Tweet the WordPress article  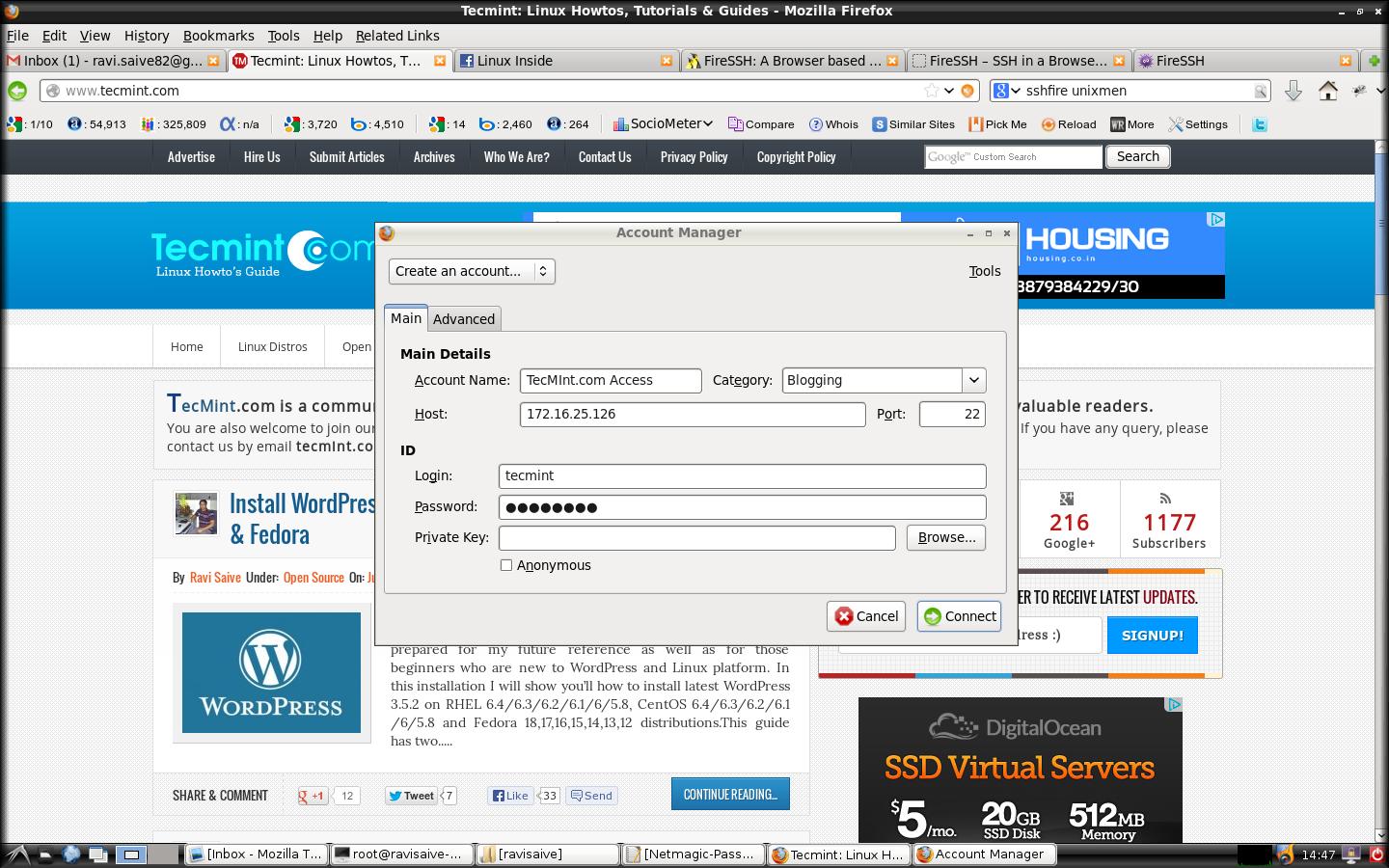coord(411,796)
